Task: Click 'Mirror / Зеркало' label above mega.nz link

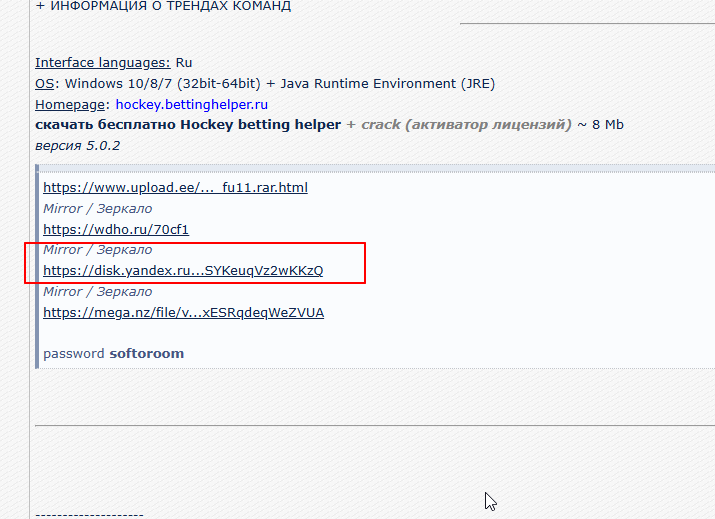Action: coord(98,292)
